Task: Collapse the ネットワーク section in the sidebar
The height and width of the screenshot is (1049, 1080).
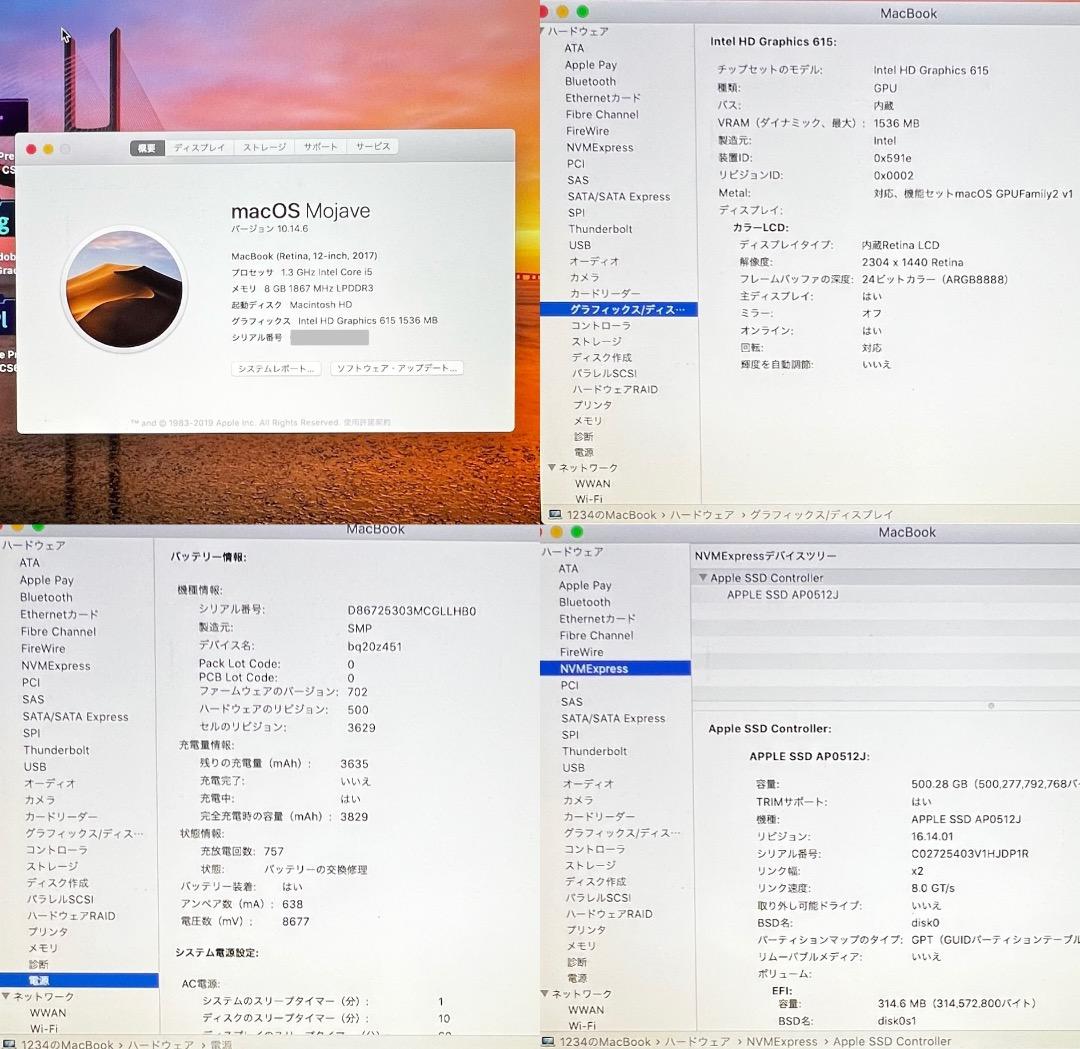Action: 552,467
